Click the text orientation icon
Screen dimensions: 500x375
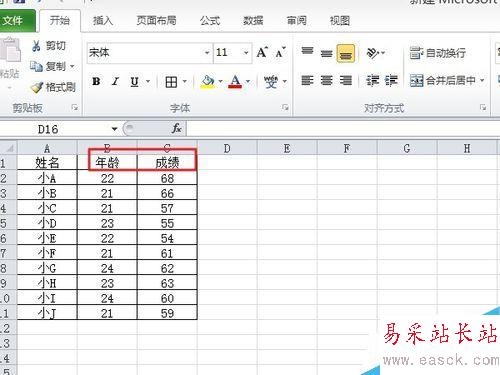pyautogui.click(x=372, y=53)
